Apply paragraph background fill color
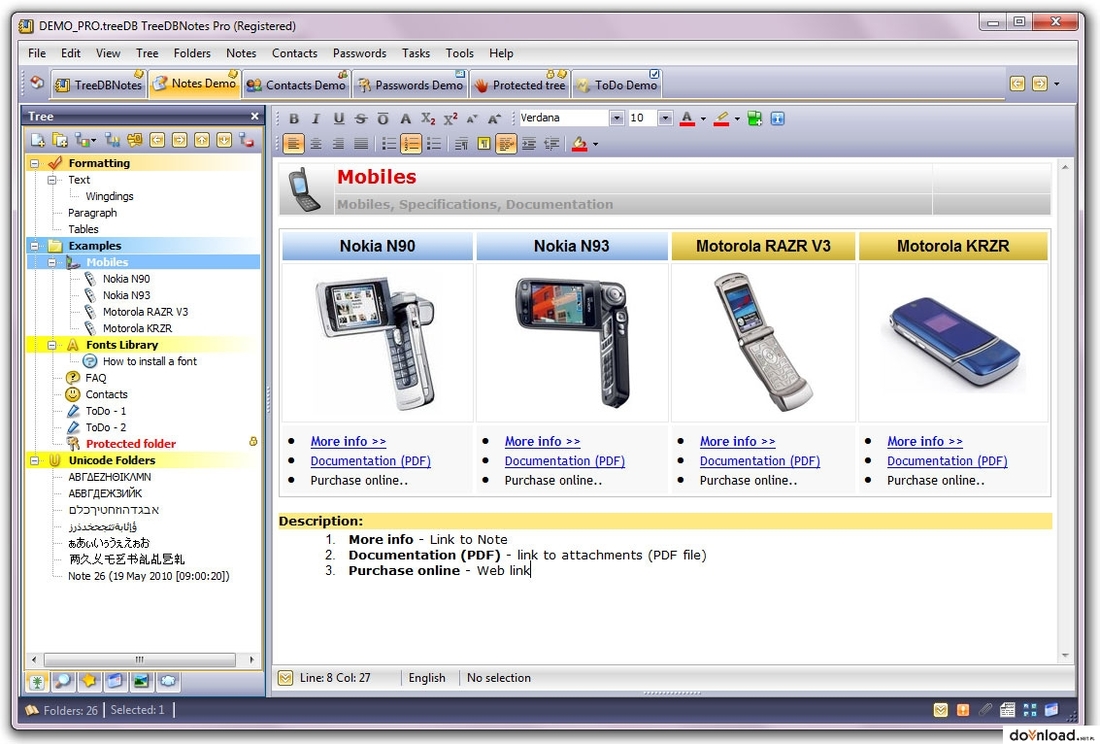The width and height of the screenshot is (1100, 744). point(579,144)
